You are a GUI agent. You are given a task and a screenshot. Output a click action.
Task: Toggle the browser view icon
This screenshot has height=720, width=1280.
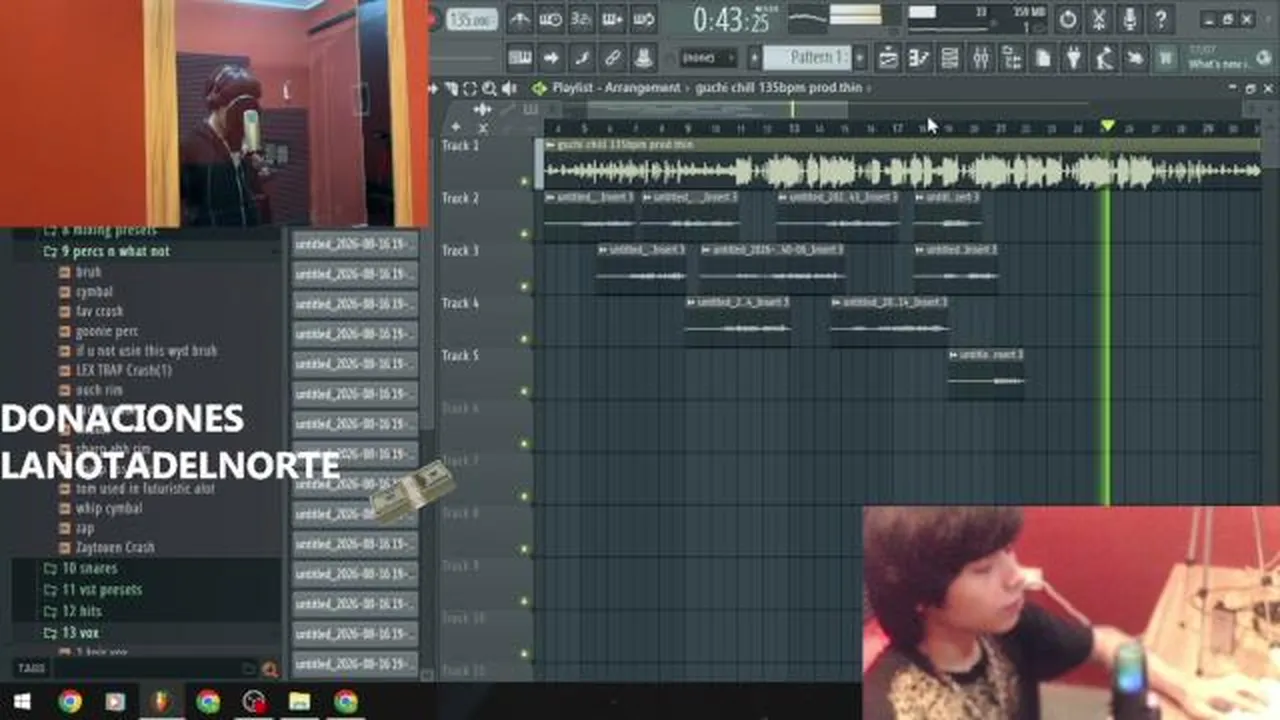(1012, 58)
